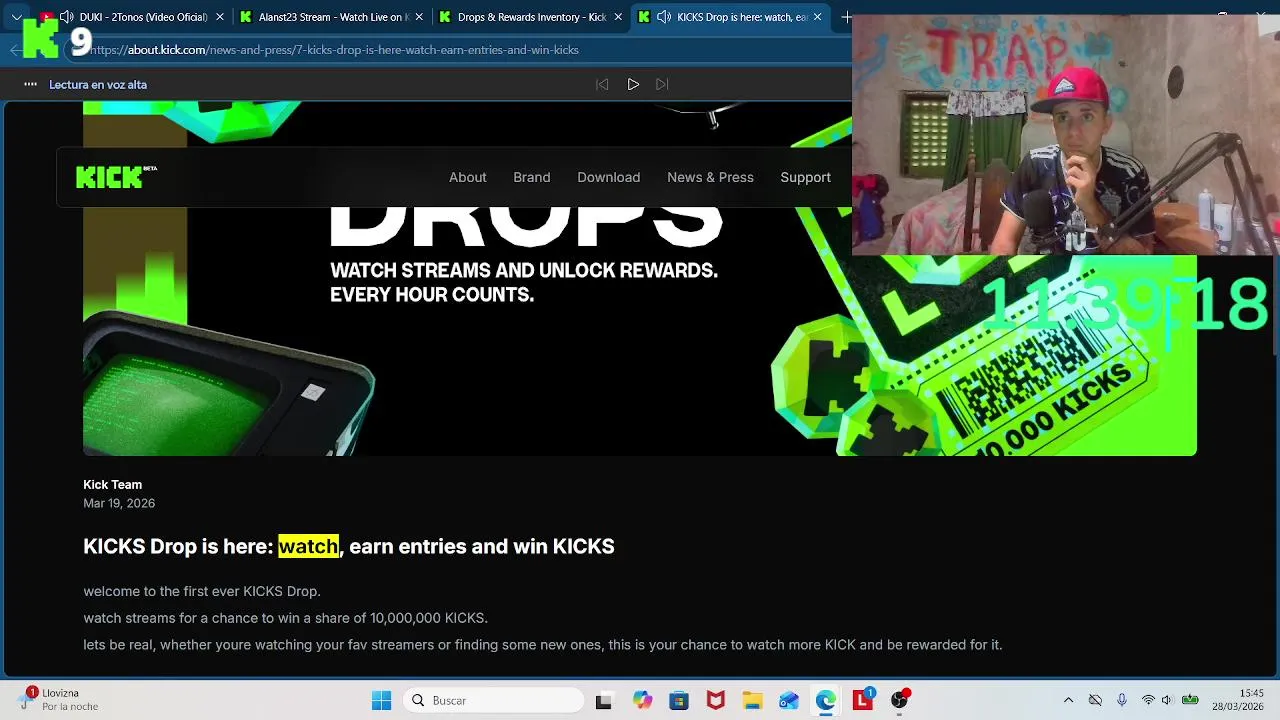Switch to Alanst23 Stream tab
This screenshot has width=1280, height=720.
point(333,17)
